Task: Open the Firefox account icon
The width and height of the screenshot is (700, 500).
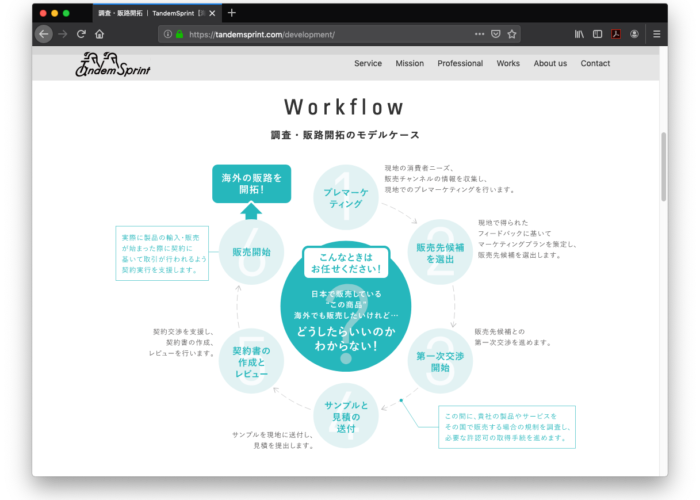Action: click(635, 34)
